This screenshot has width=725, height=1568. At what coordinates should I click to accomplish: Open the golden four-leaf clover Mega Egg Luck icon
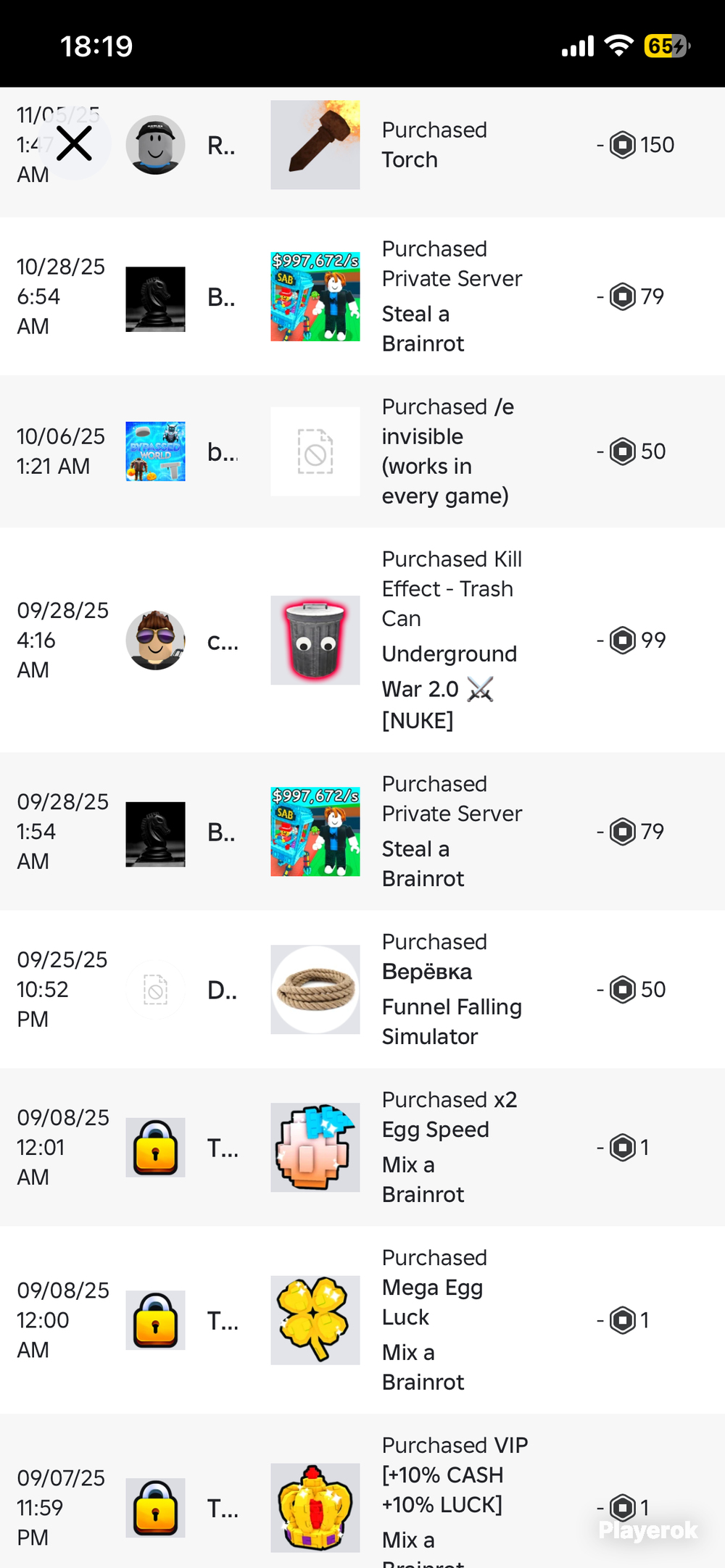coord(315,1320)
